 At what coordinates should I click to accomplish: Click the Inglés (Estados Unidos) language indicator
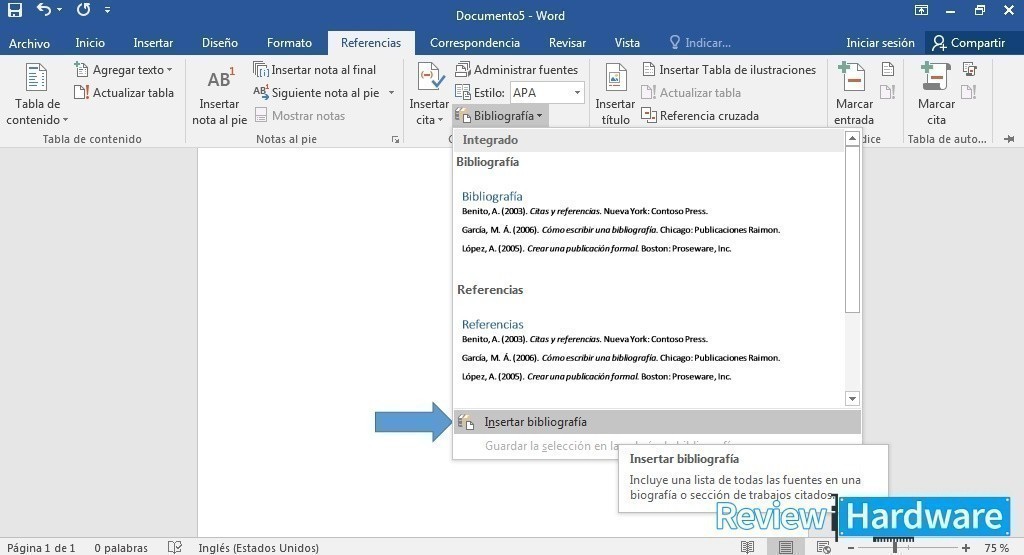(x=259, y=548)
